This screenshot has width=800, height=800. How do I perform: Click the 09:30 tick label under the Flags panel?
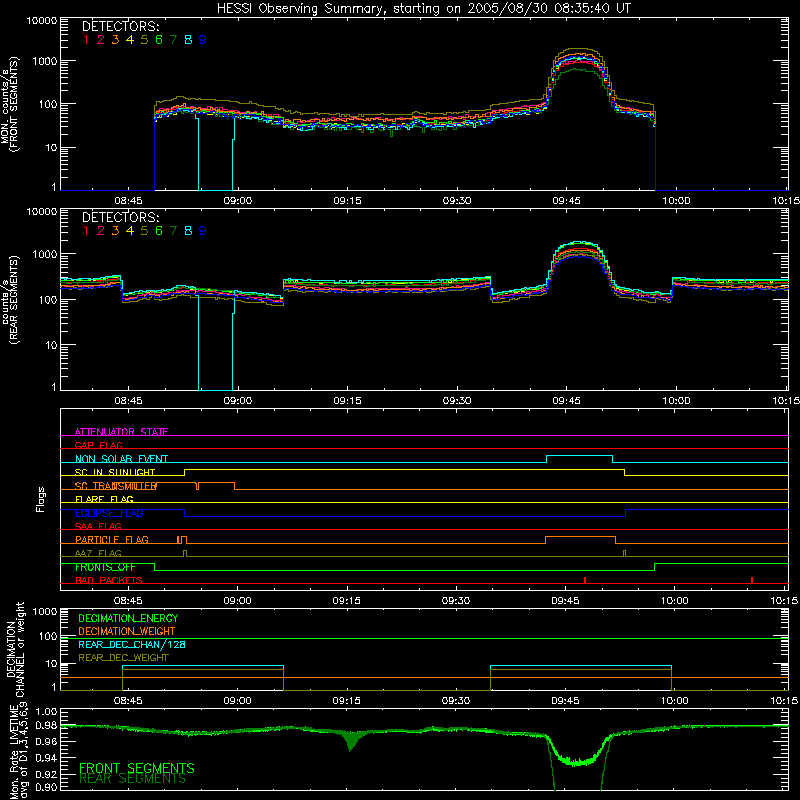click(x=456, y=601)
